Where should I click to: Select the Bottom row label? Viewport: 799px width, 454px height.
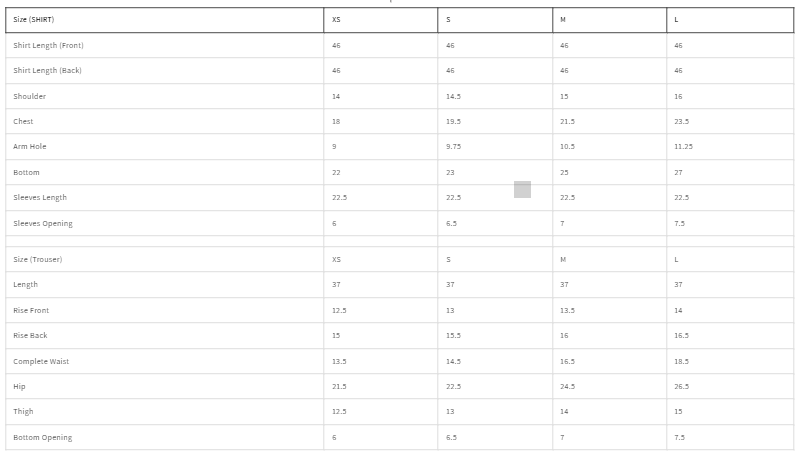(26, 172)
